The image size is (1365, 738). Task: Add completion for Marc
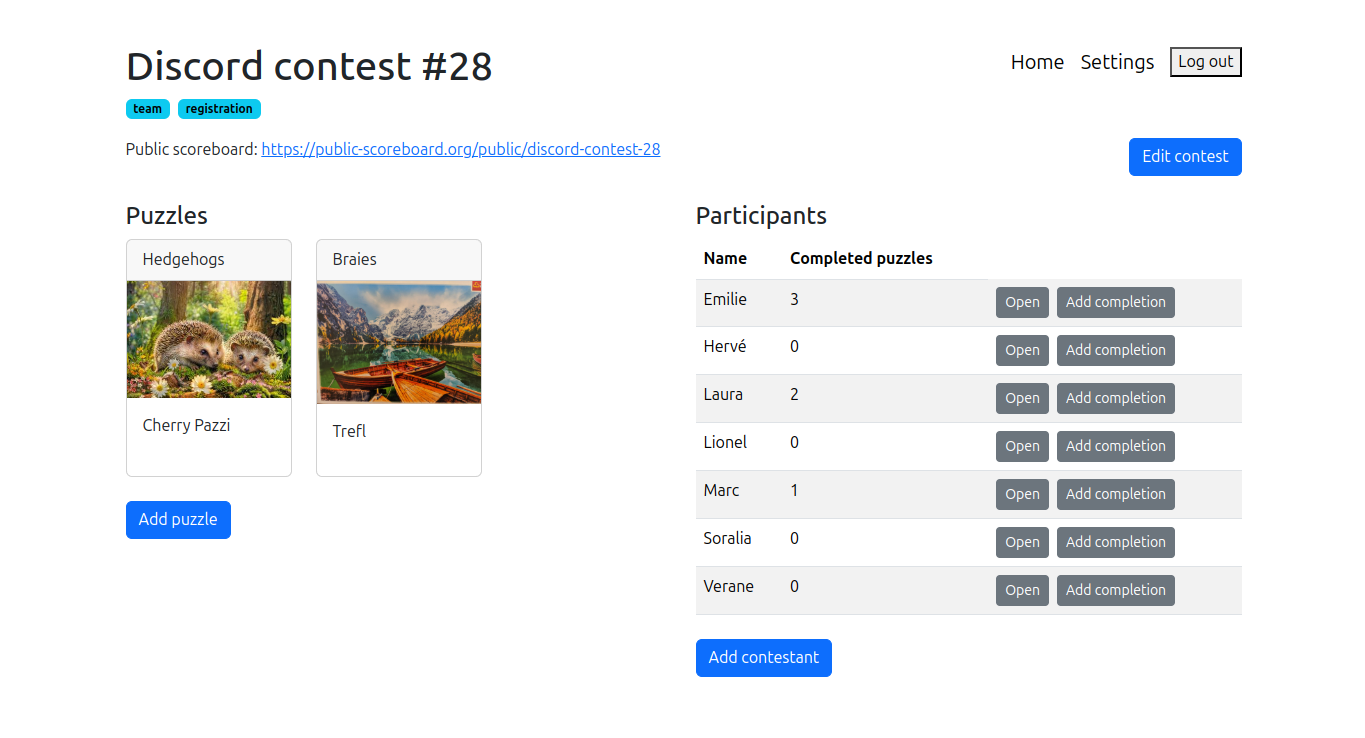[x=1116, y=495]
